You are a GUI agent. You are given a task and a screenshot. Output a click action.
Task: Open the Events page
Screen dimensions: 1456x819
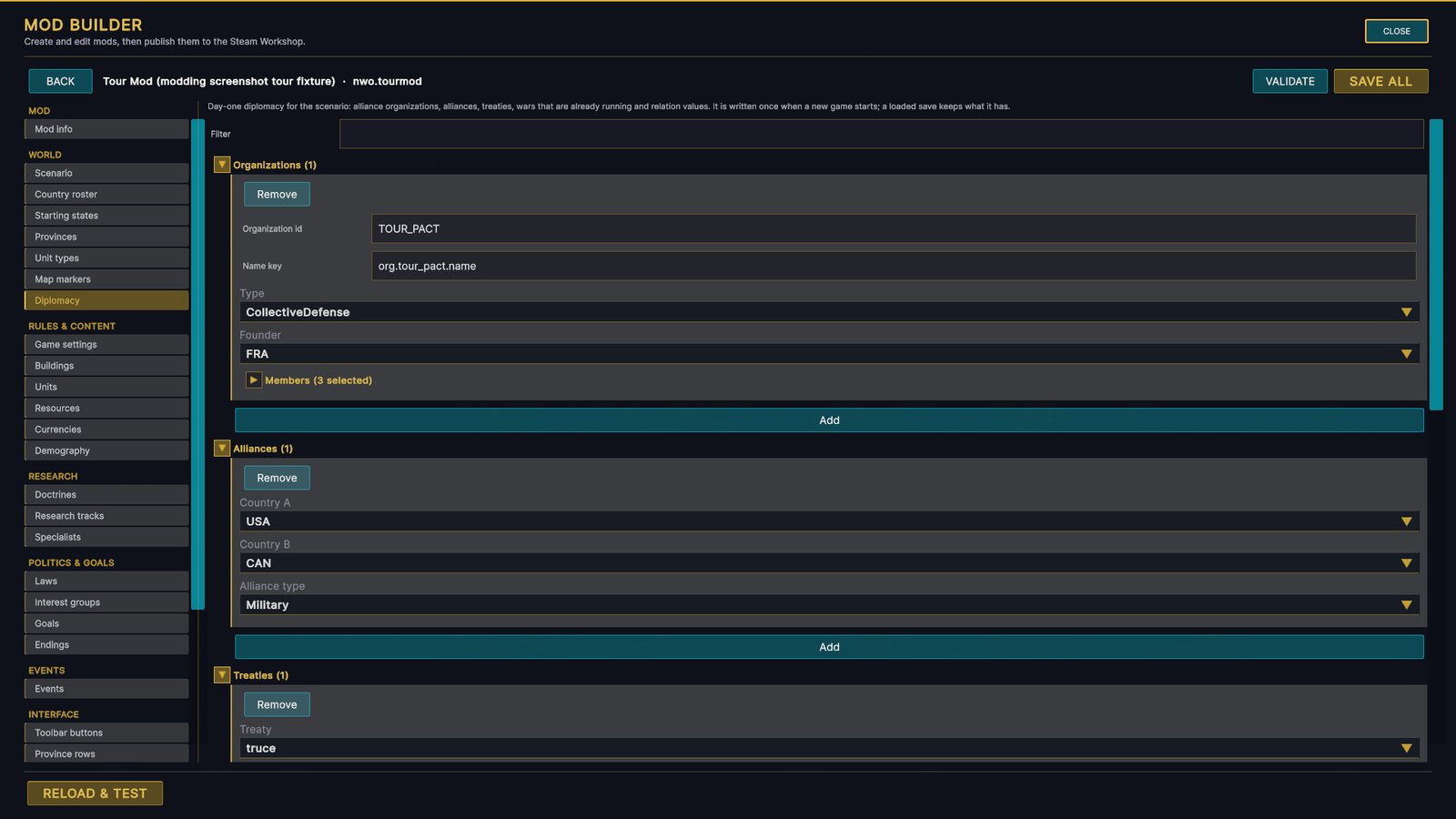click(x=106, y=689)
